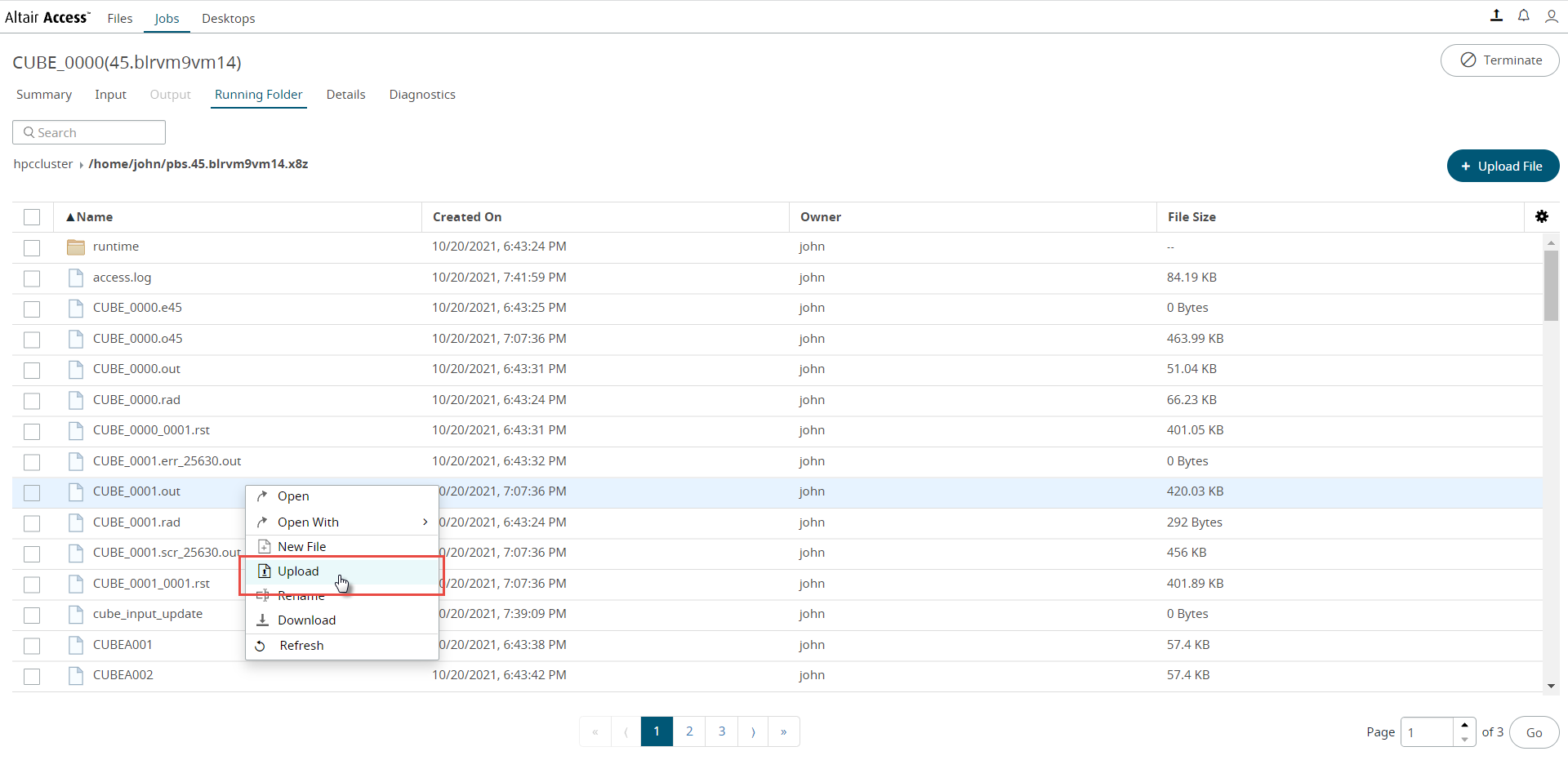Click the CUBE_0001_0001.rst file icon
This screenshot has height=769, width=1568.
(76, 584)
